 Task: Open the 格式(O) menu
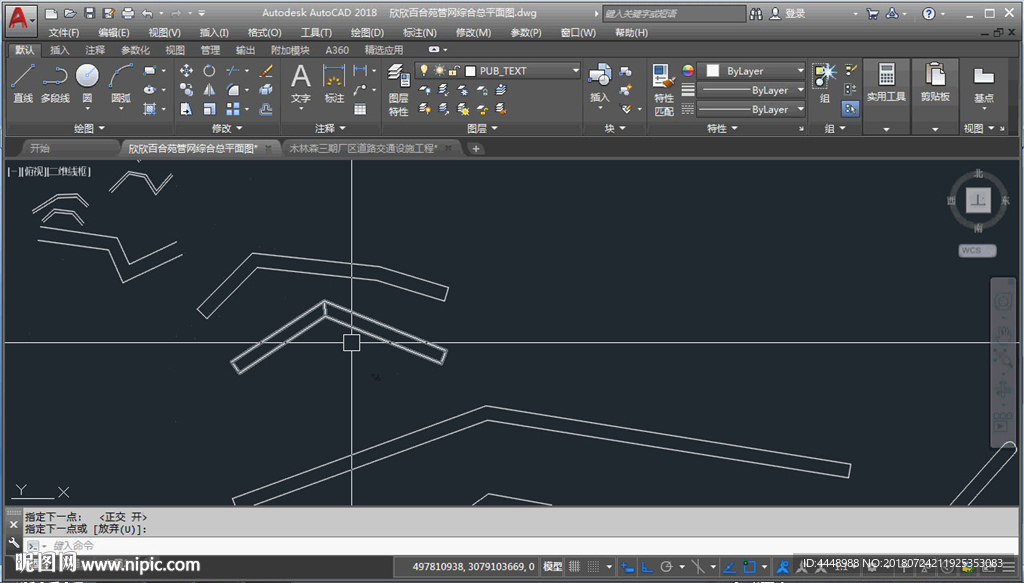click(x=264, y=33)
